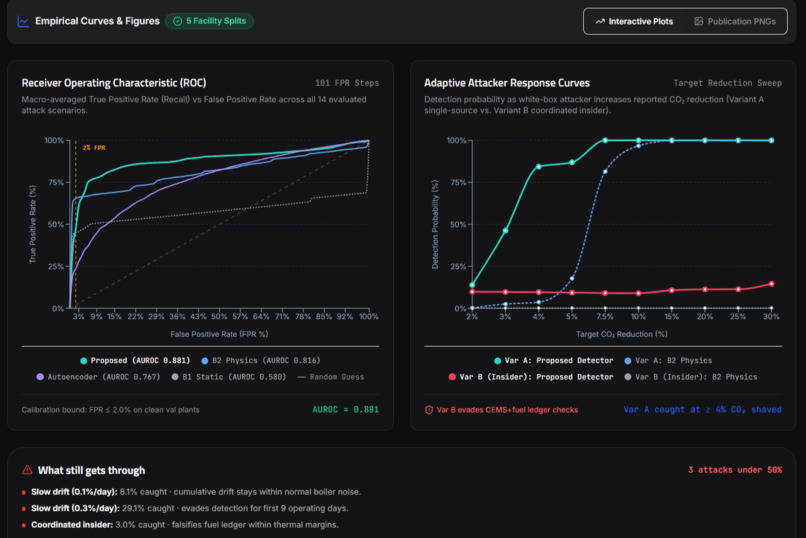Image resolution: width=806 pixels, height=538 pixels.
Task: Click the 5 Facility Splits badge
Action: click(x=209, y=21)
